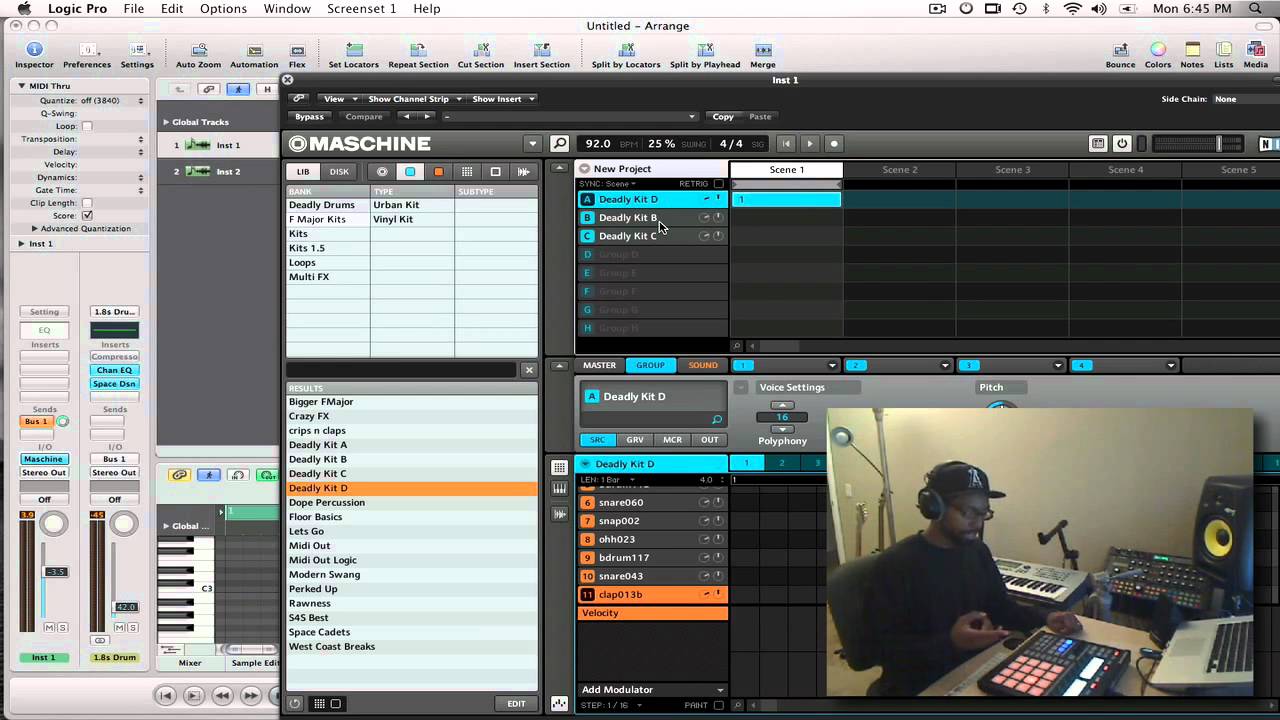Select the blue group filter icon in browser

[410, 172]
